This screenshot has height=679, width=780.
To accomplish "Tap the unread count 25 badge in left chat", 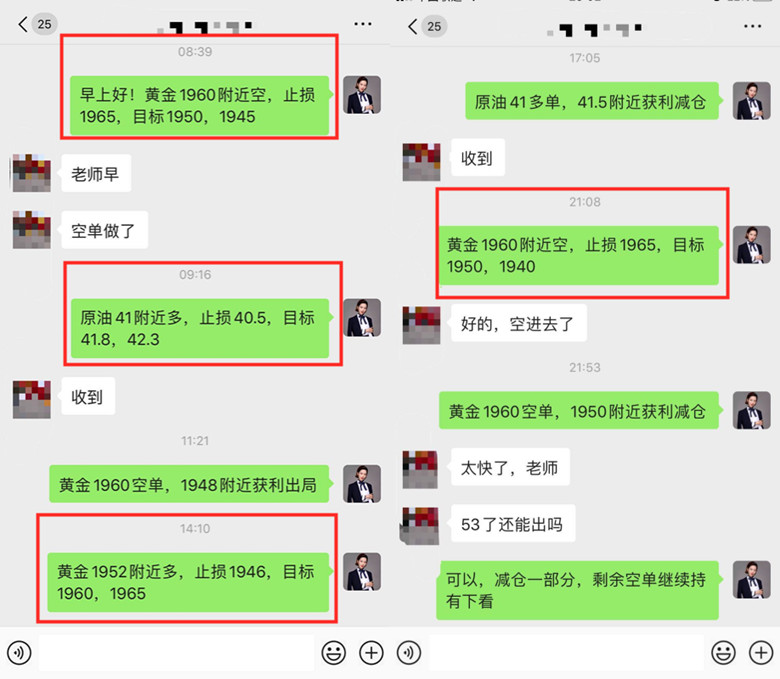I will (44, 24).
